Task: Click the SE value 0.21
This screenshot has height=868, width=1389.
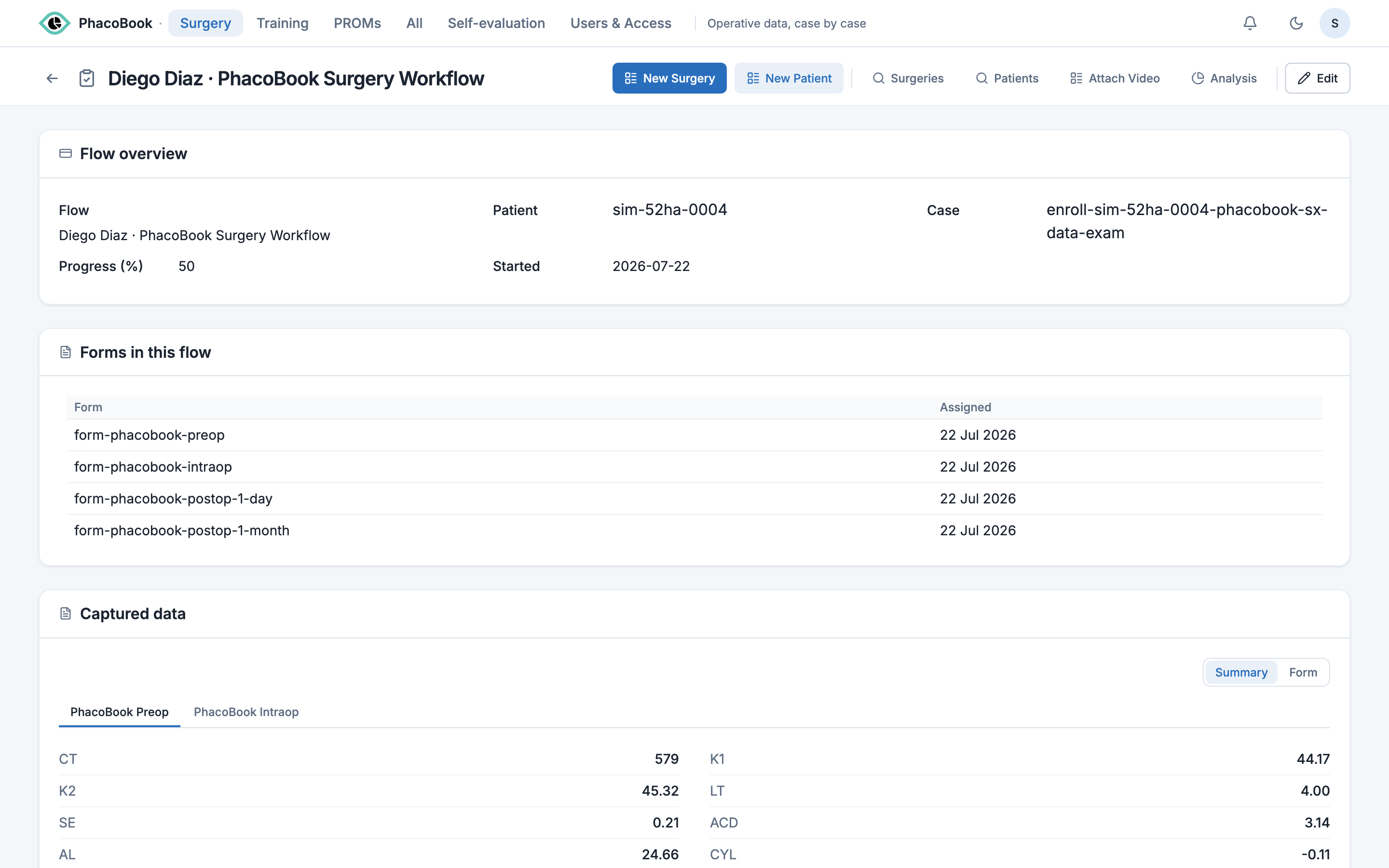Action: [x=665, y=823]
